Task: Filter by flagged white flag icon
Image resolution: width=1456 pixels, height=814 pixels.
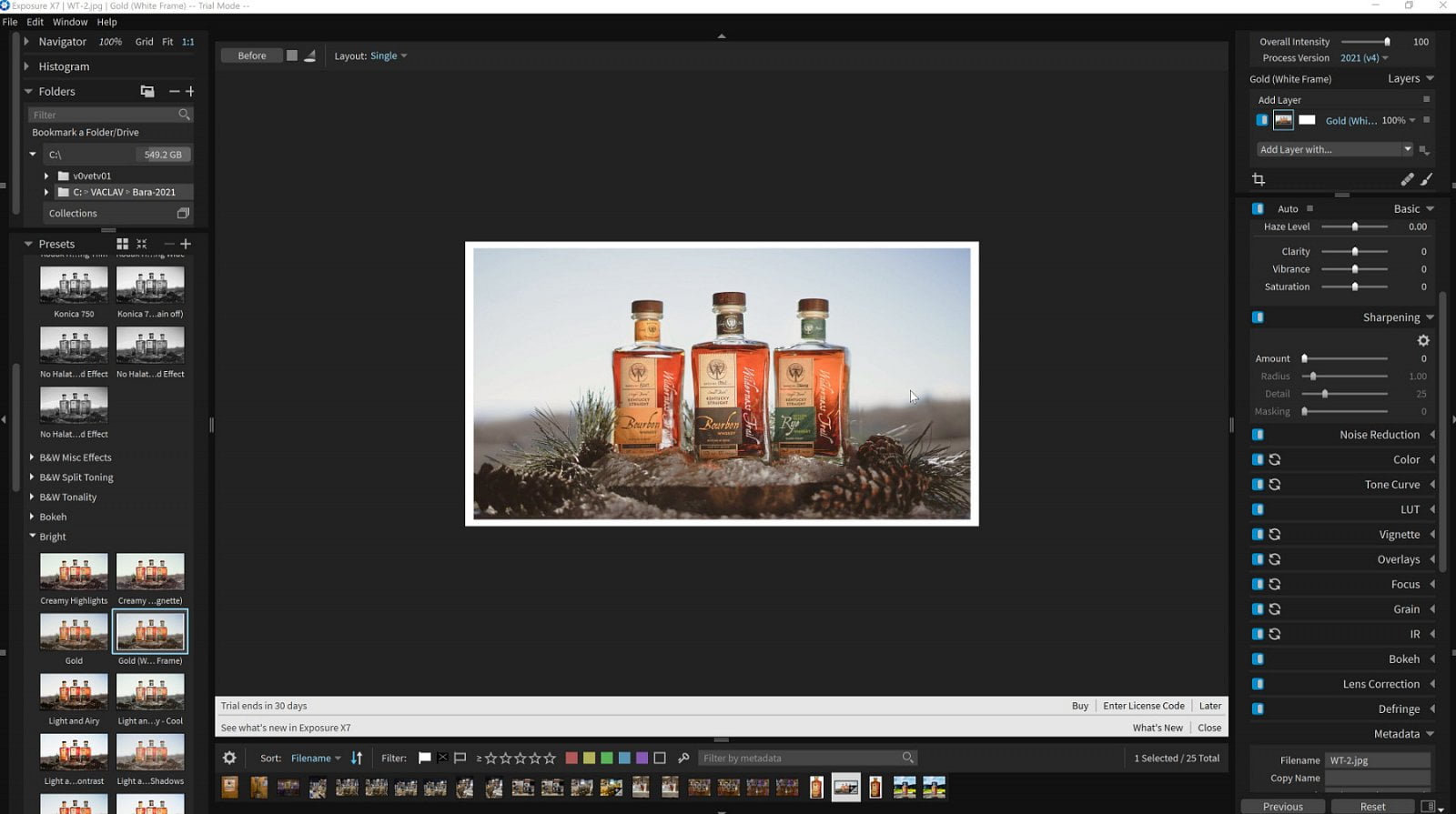Action: (x=424, y=758)
